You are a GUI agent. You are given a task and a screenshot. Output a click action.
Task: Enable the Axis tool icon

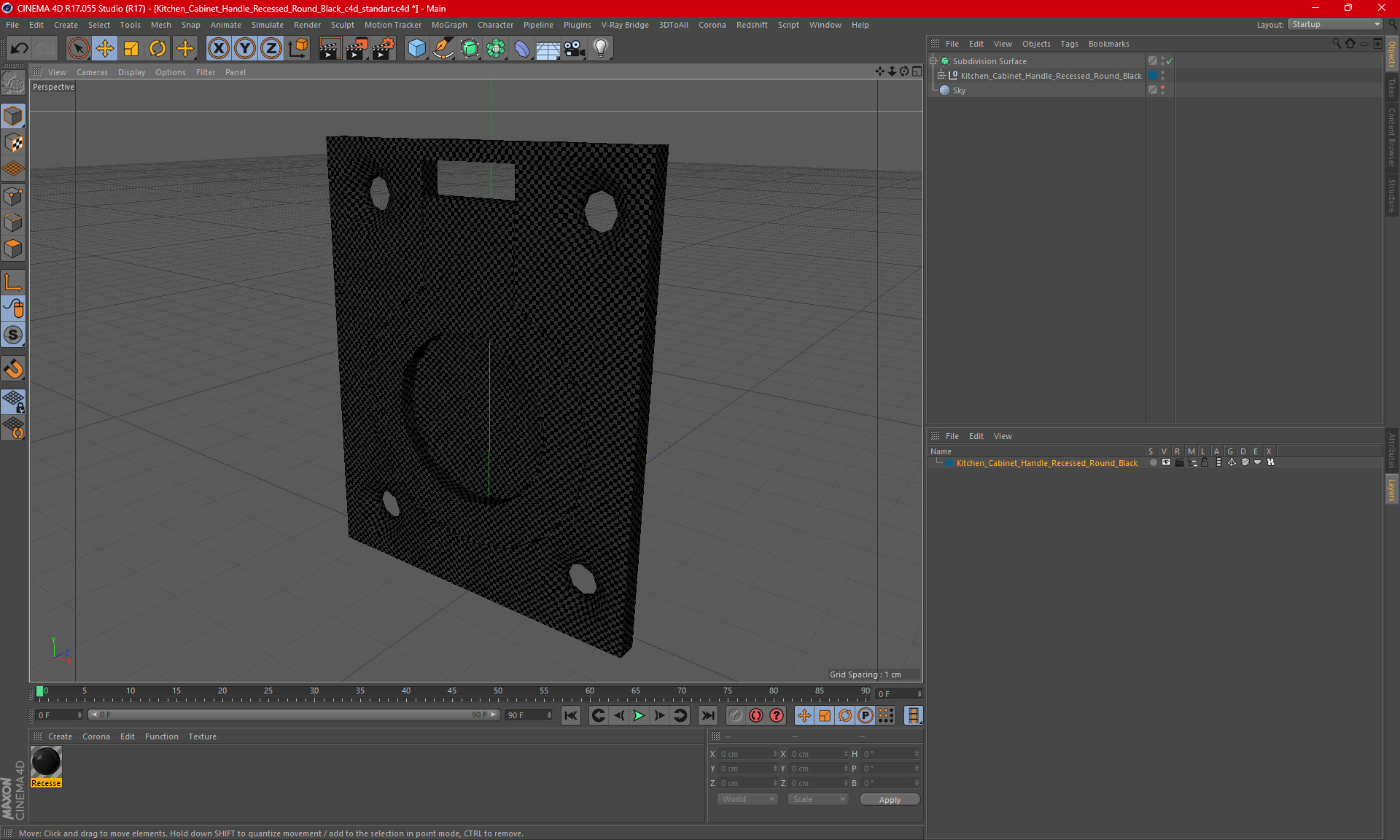point(13,282)
